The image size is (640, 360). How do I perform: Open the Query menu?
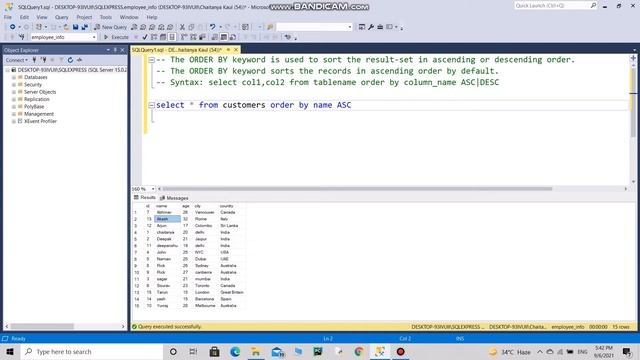(62, 17)
